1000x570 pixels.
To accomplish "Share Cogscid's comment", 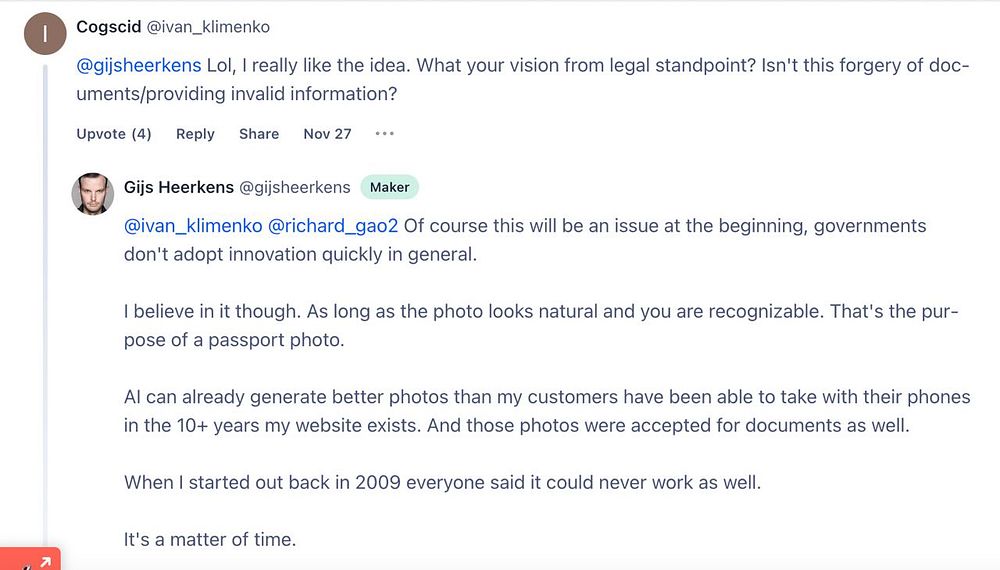I will 259,134.
